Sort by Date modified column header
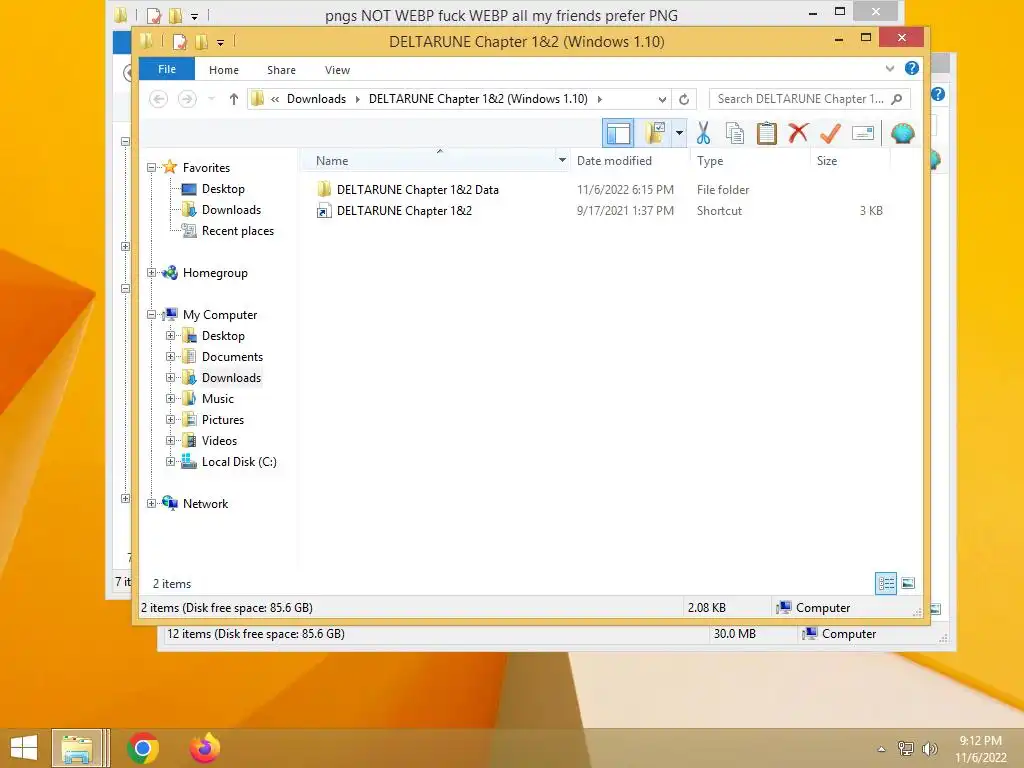The width and height of the screenshot is (1024, 768). [x=614, y=161]
